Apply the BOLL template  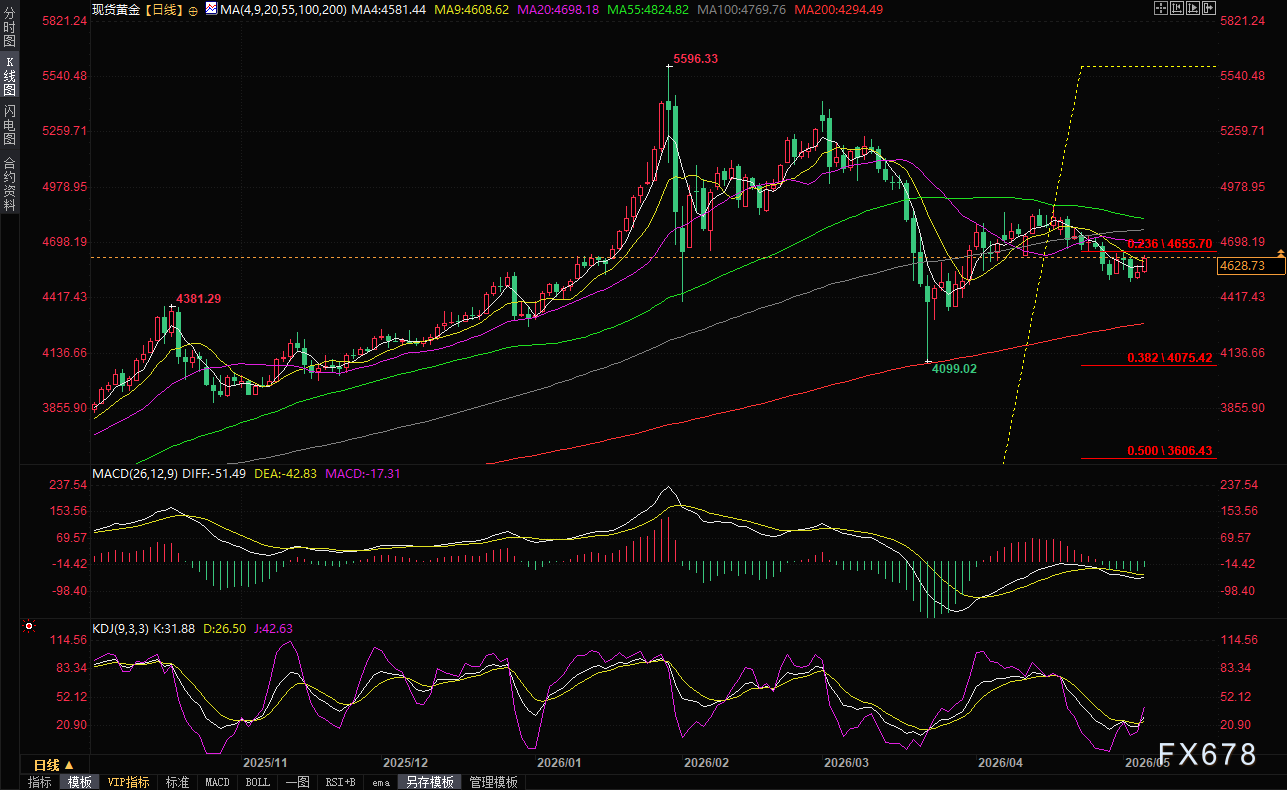[257, 782]
